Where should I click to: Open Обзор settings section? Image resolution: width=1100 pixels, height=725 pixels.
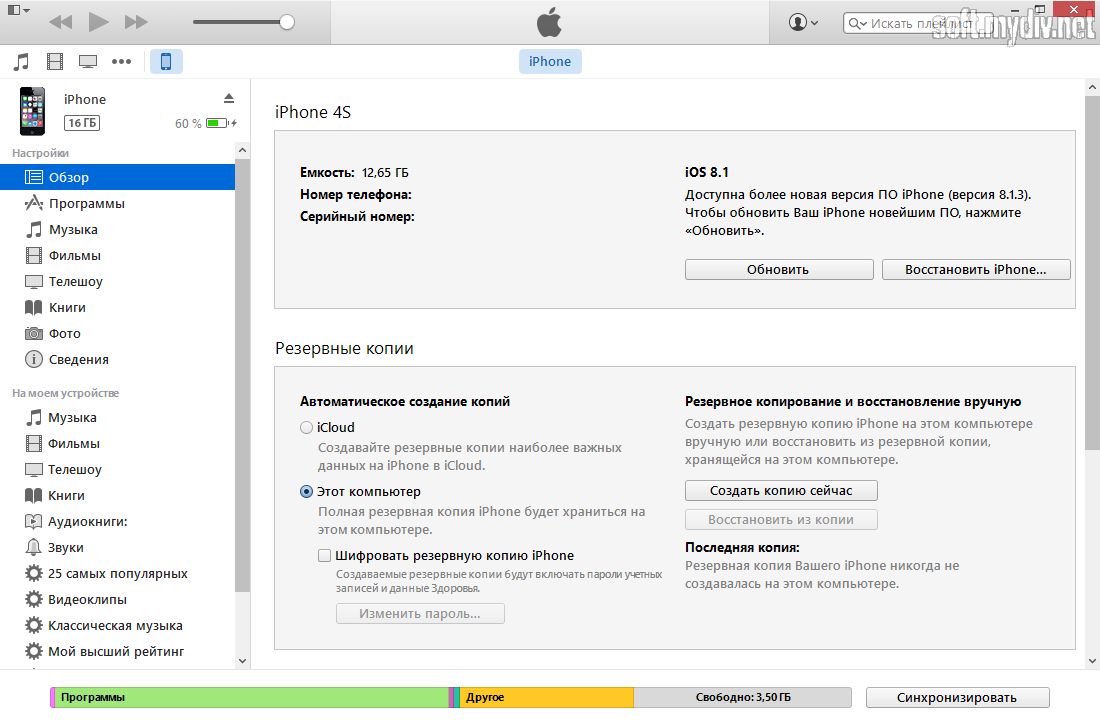[117, 178]
